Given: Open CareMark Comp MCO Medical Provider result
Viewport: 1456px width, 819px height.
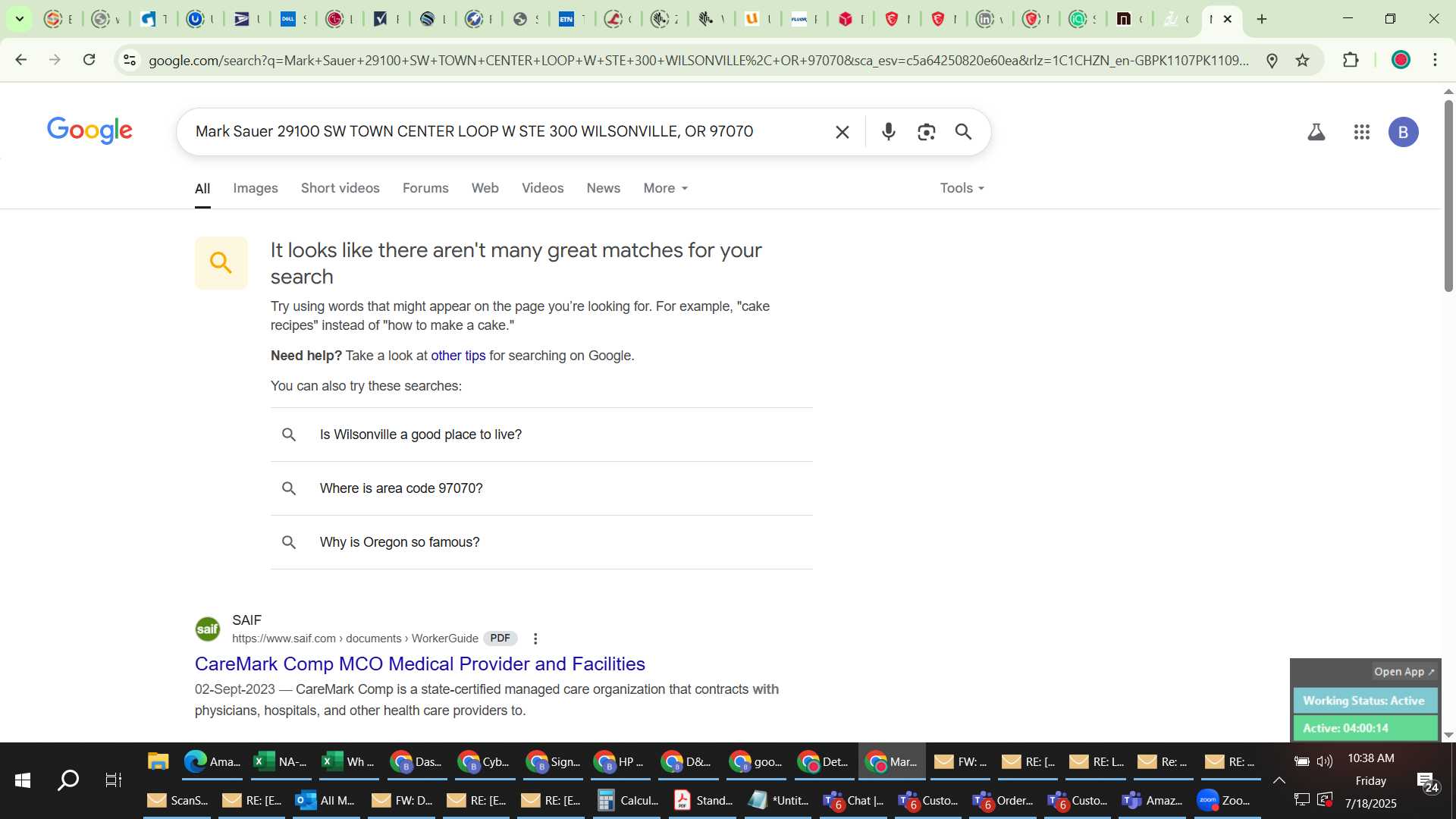Looking at the screenshot, I should coord(419,664).
